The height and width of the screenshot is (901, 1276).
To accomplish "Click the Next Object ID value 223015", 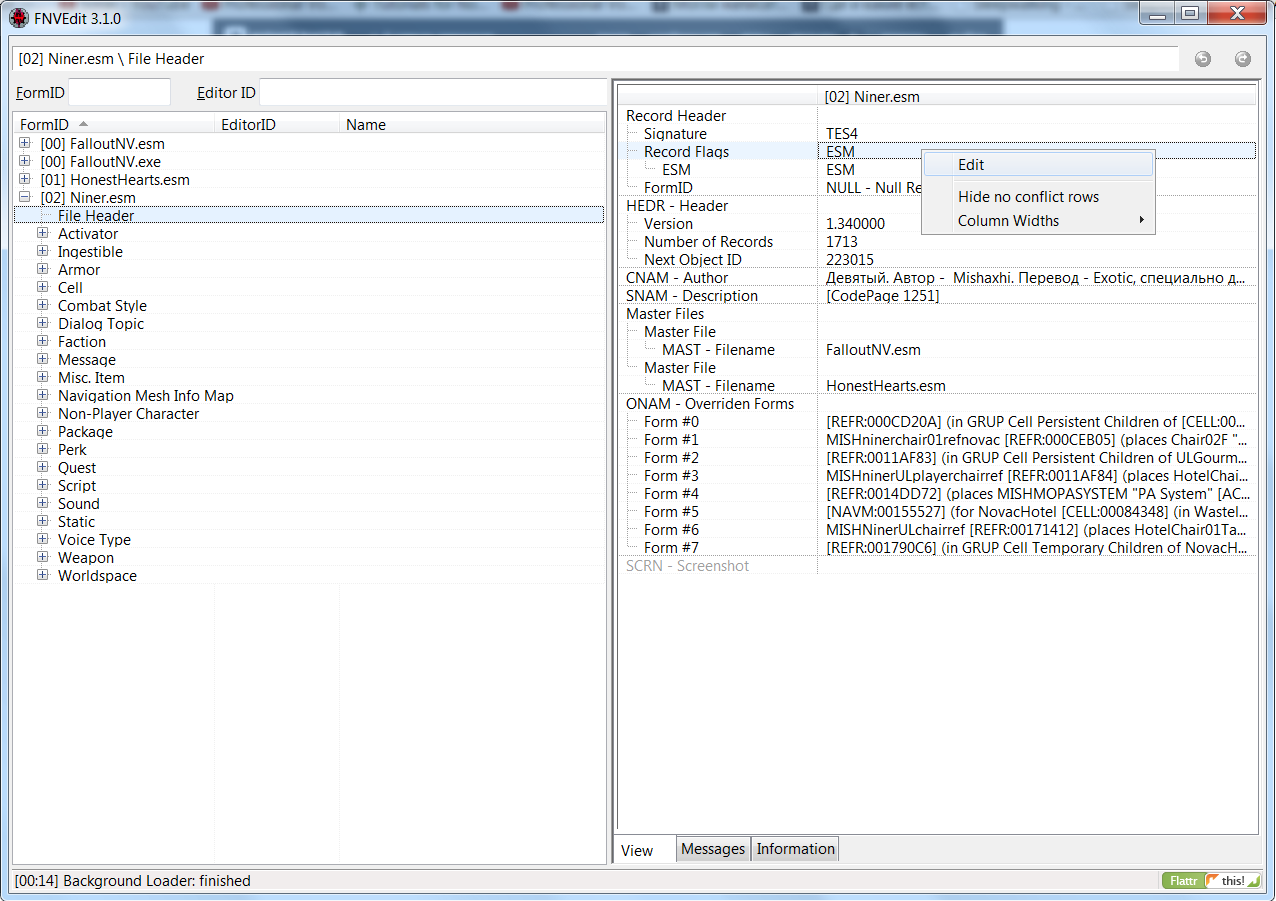I will point(850,259).
